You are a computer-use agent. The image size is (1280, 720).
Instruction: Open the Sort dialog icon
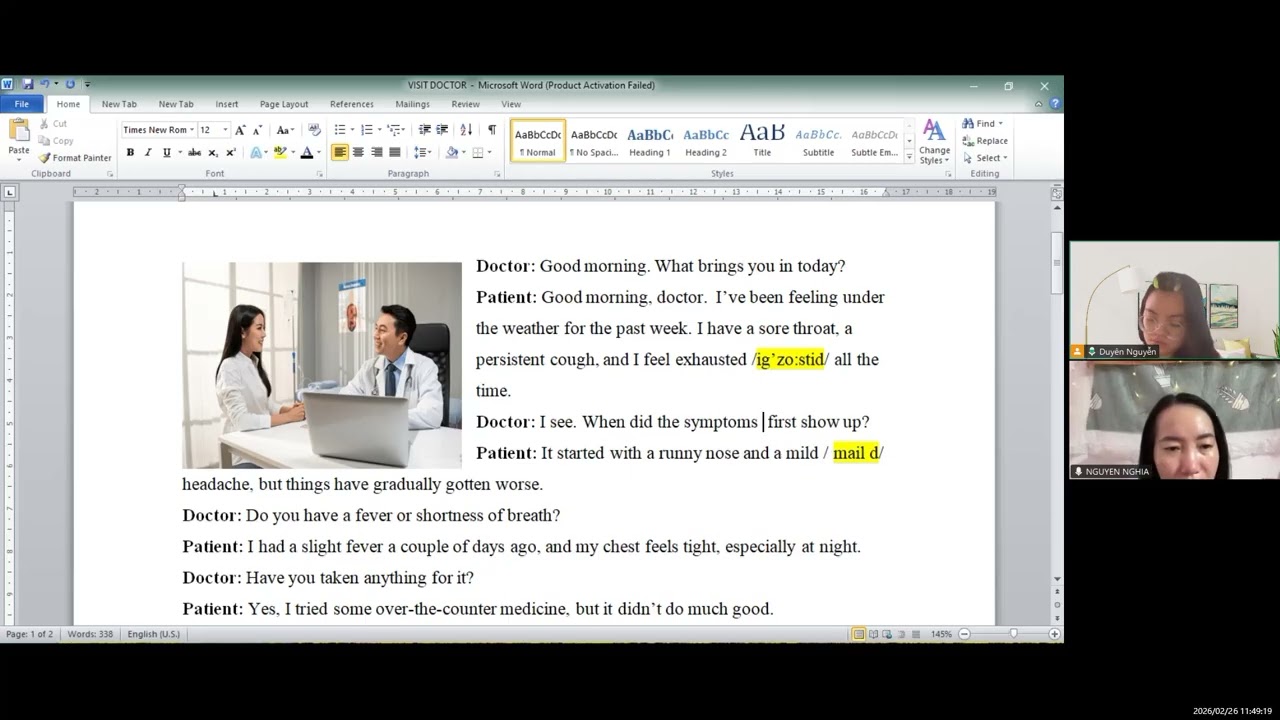click(466, 130)
